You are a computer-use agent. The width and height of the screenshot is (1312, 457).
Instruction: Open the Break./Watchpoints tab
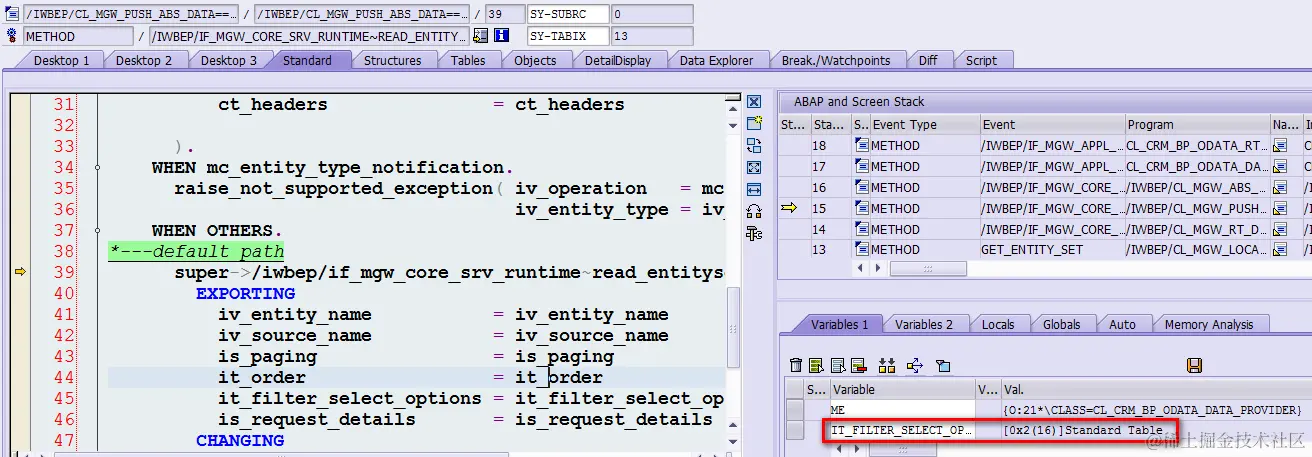pos(835,61)
